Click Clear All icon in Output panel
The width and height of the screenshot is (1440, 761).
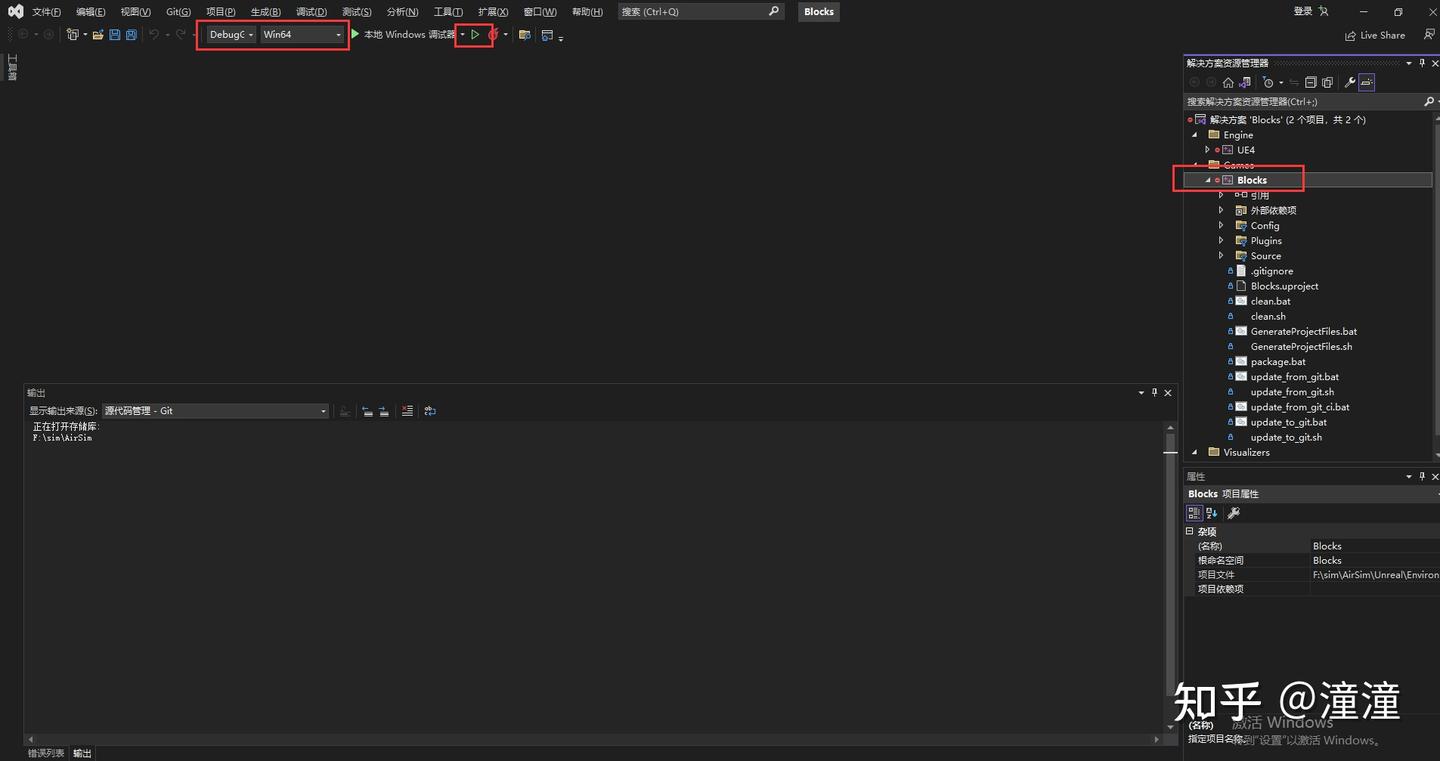tap(407, 411)
